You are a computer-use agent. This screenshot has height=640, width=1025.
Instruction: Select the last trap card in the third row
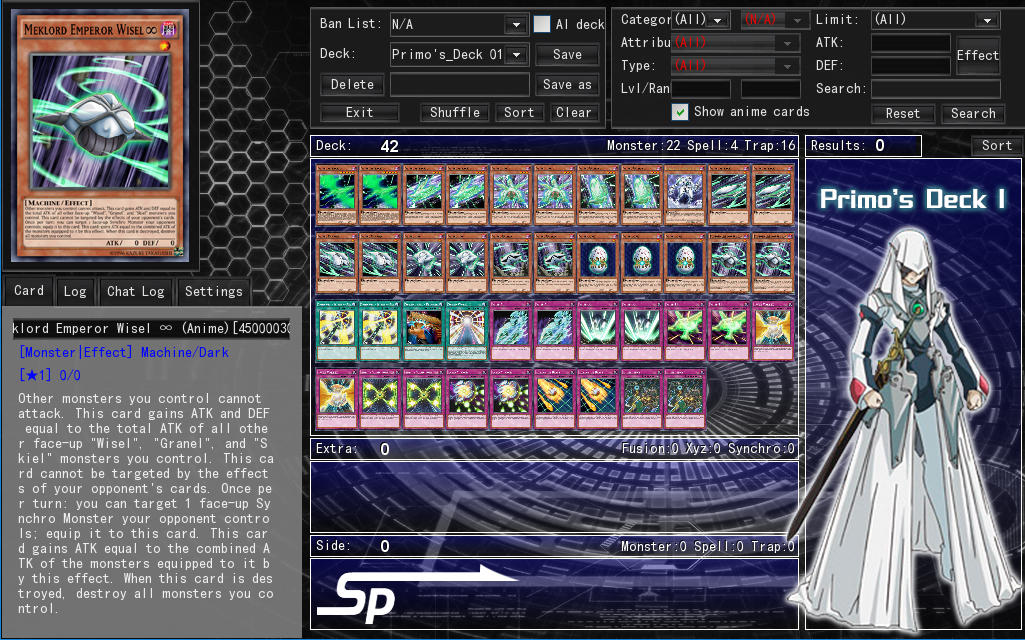[x=773, y=330]
